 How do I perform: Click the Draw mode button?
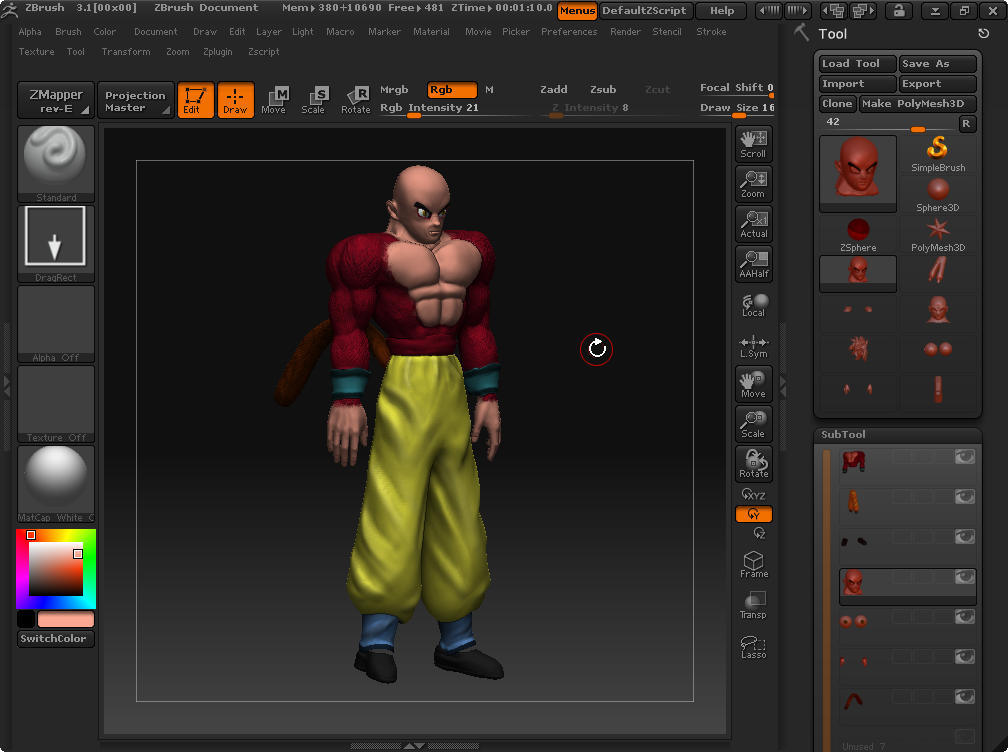235,100
